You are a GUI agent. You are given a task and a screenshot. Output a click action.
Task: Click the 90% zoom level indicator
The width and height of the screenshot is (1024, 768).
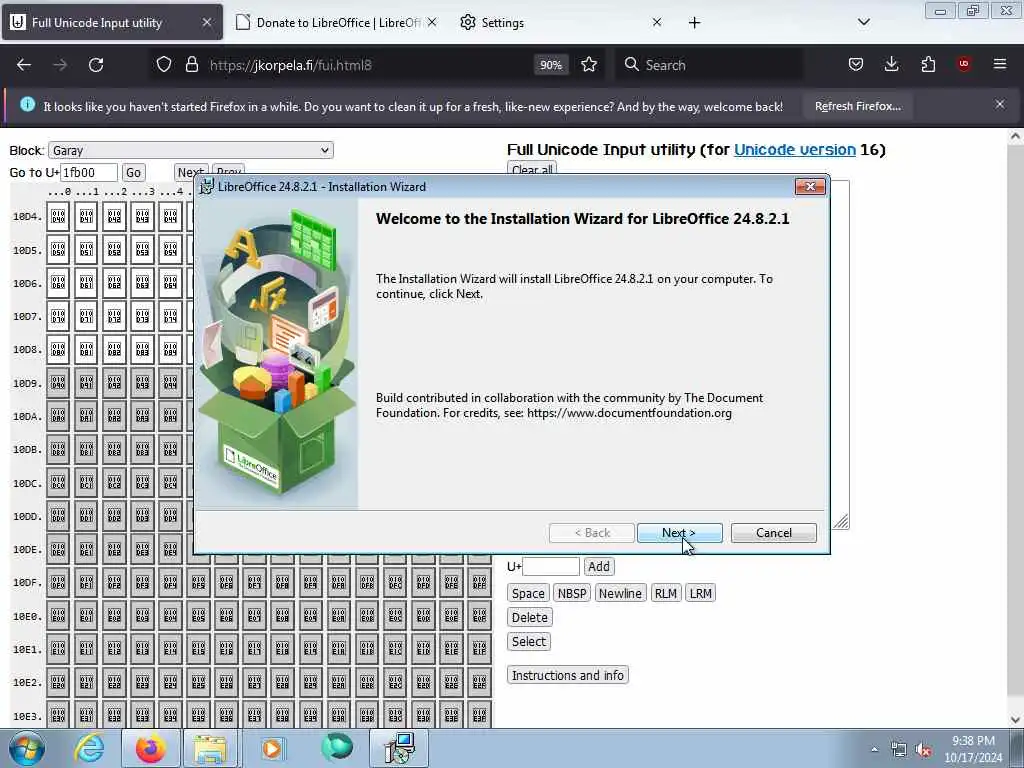click(551, 65)
